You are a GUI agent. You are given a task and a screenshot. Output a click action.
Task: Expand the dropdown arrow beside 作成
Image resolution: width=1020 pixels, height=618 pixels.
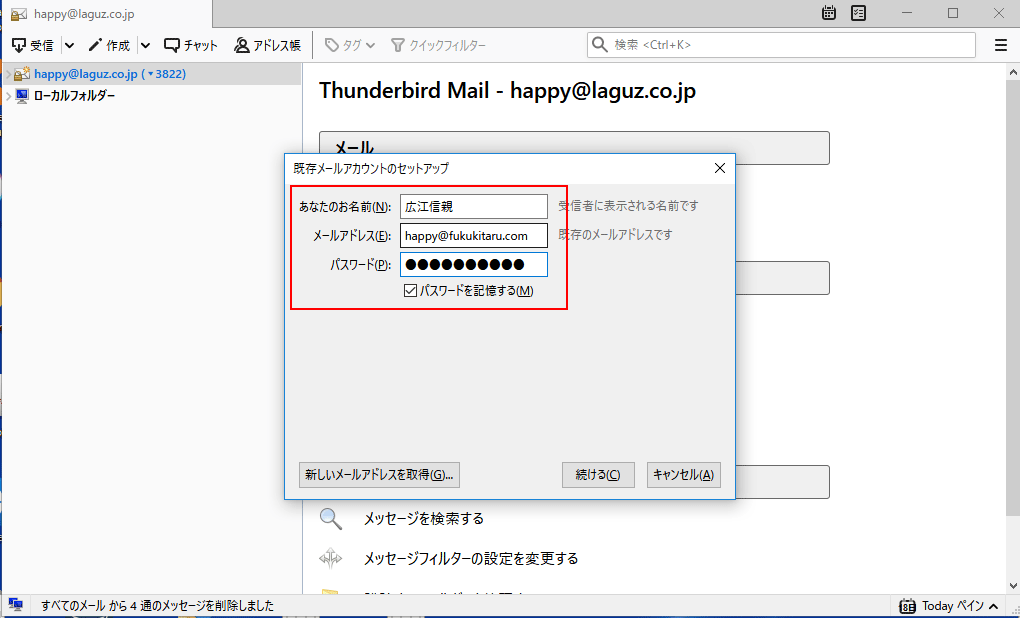point(146,46)
